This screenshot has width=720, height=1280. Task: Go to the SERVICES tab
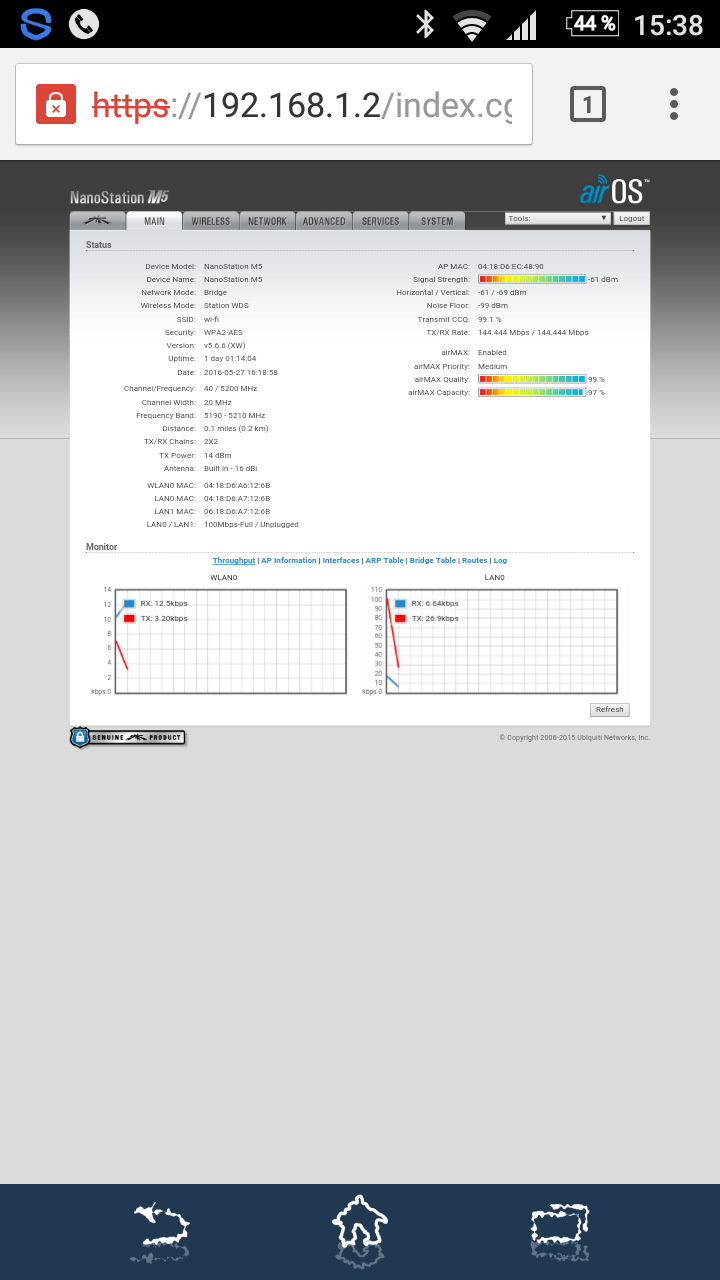point(380,221)
